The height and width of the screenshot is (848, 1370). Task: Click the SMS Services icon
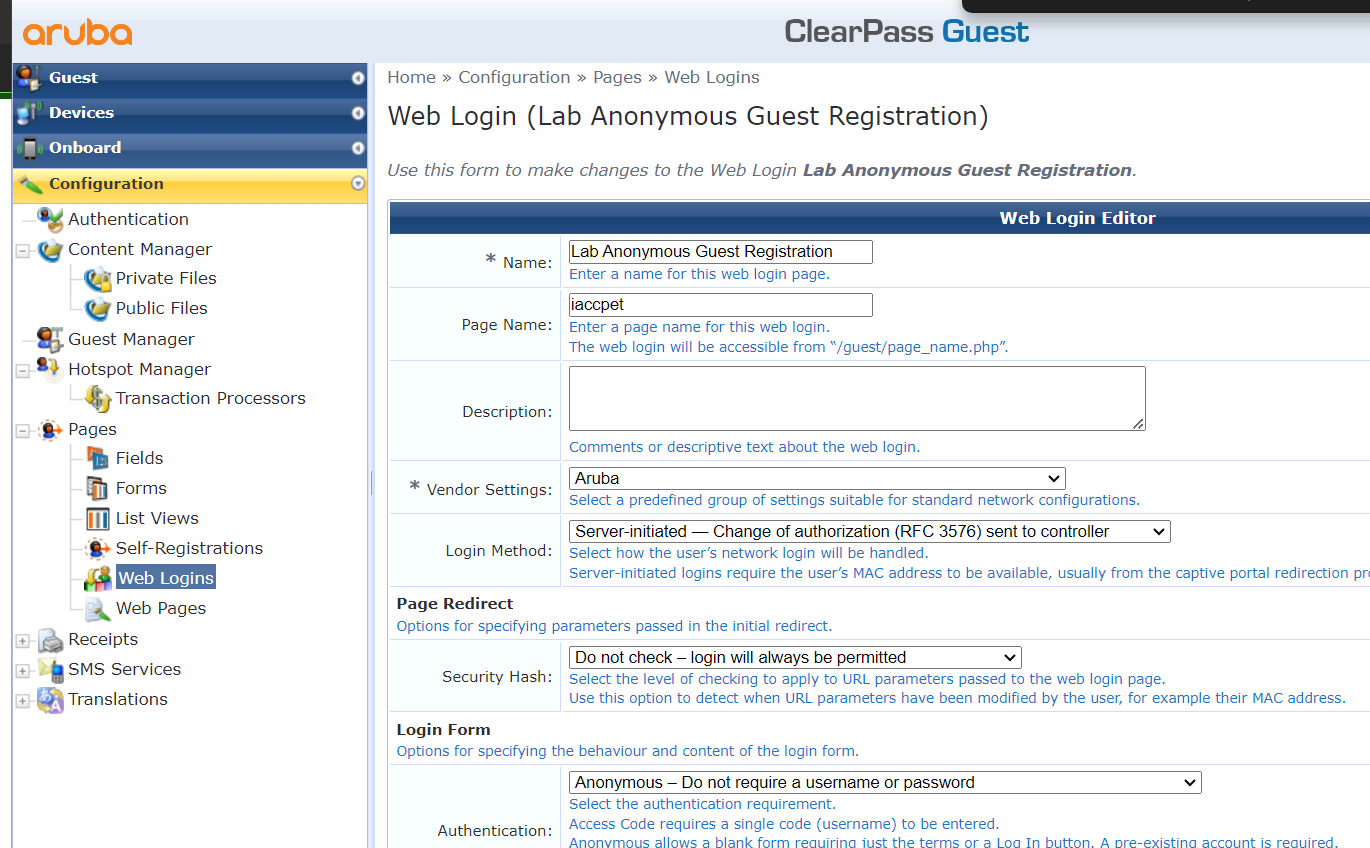[50, 669]
